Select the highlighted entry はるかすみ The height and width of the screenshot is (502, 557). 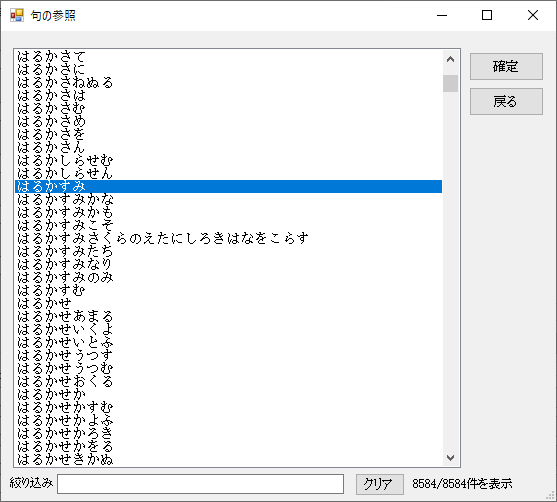229,186
